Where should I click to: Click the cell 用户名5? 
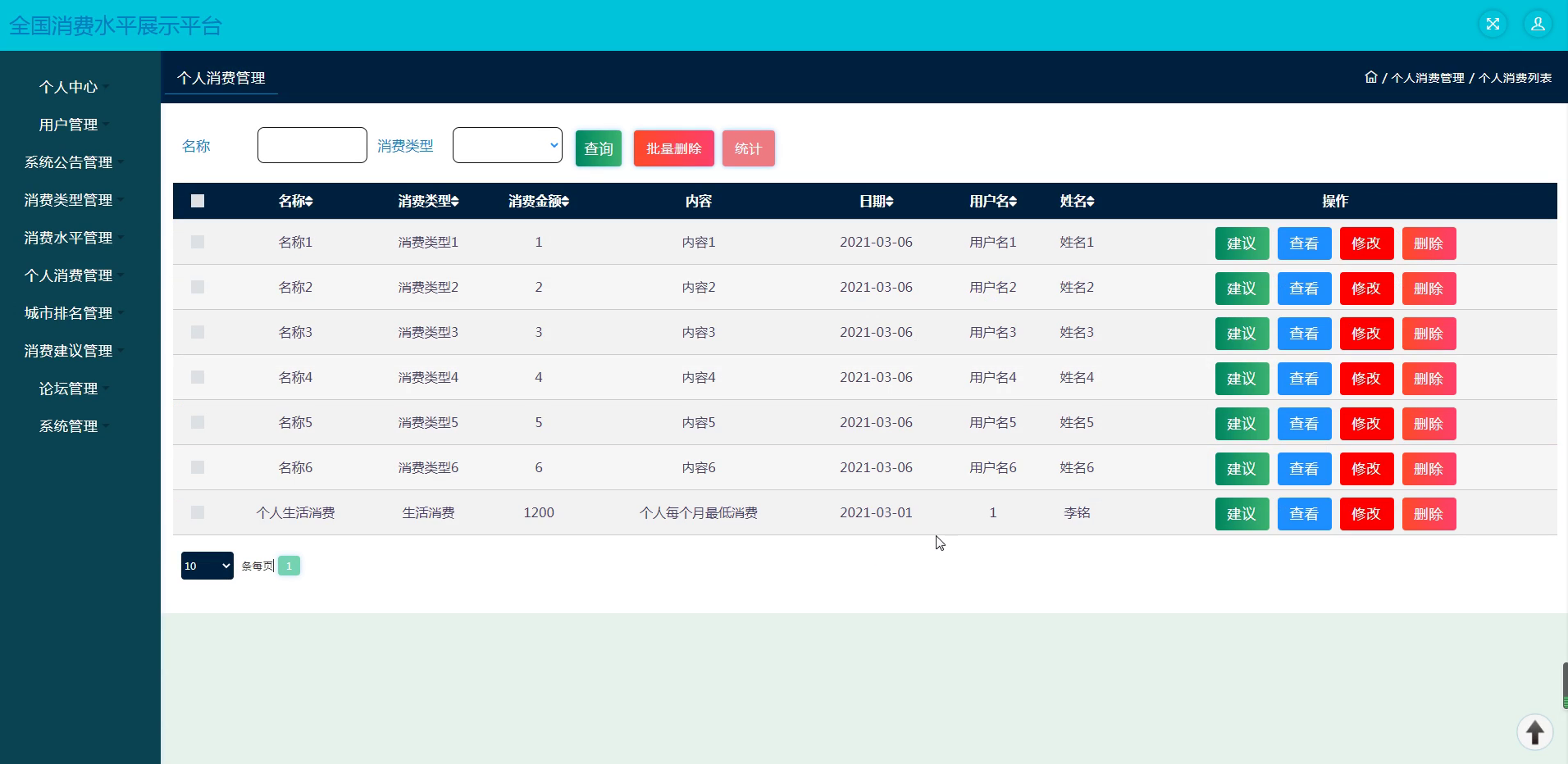[992, 422]
